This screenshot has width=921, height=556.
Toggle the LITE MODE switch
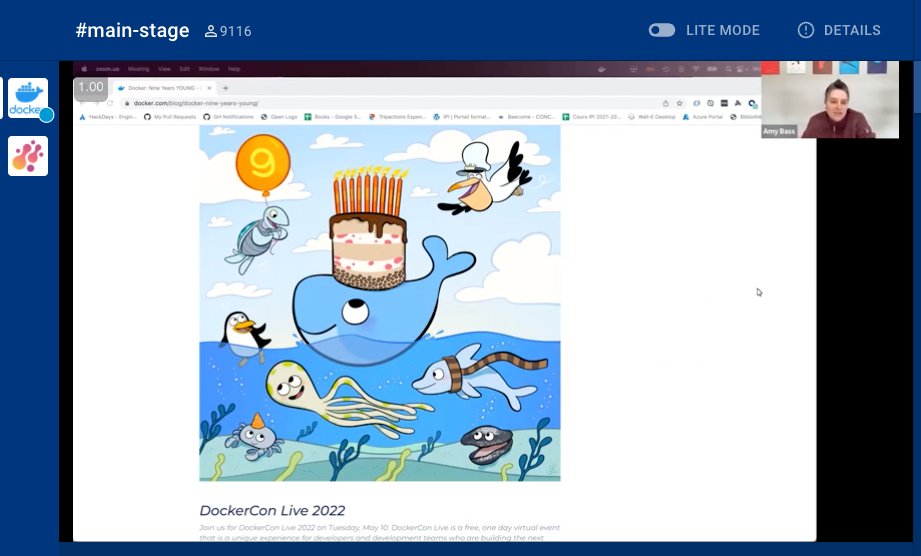661,30
